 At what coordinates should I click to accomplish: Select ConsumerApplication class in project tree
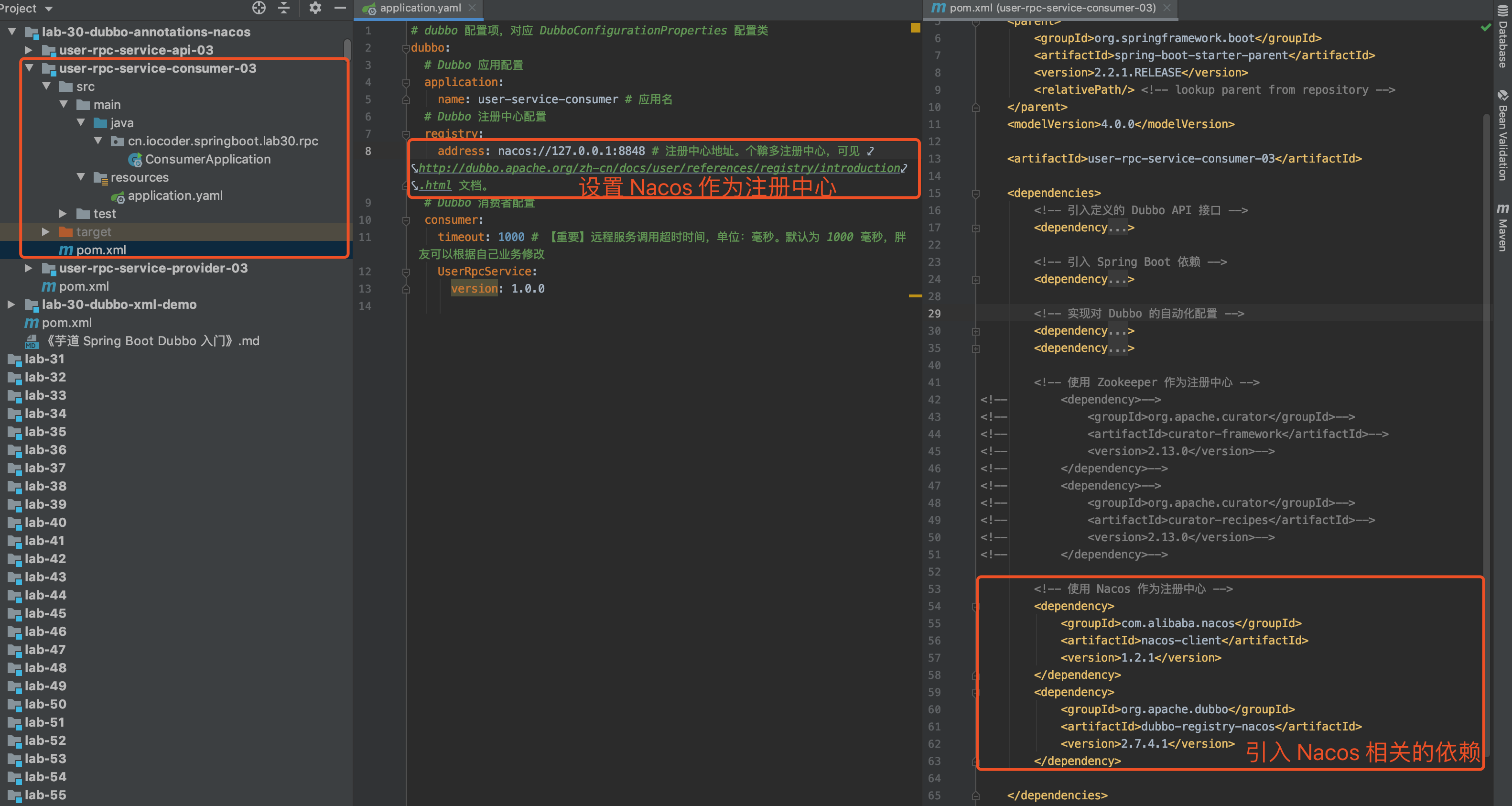click(207, 159)
